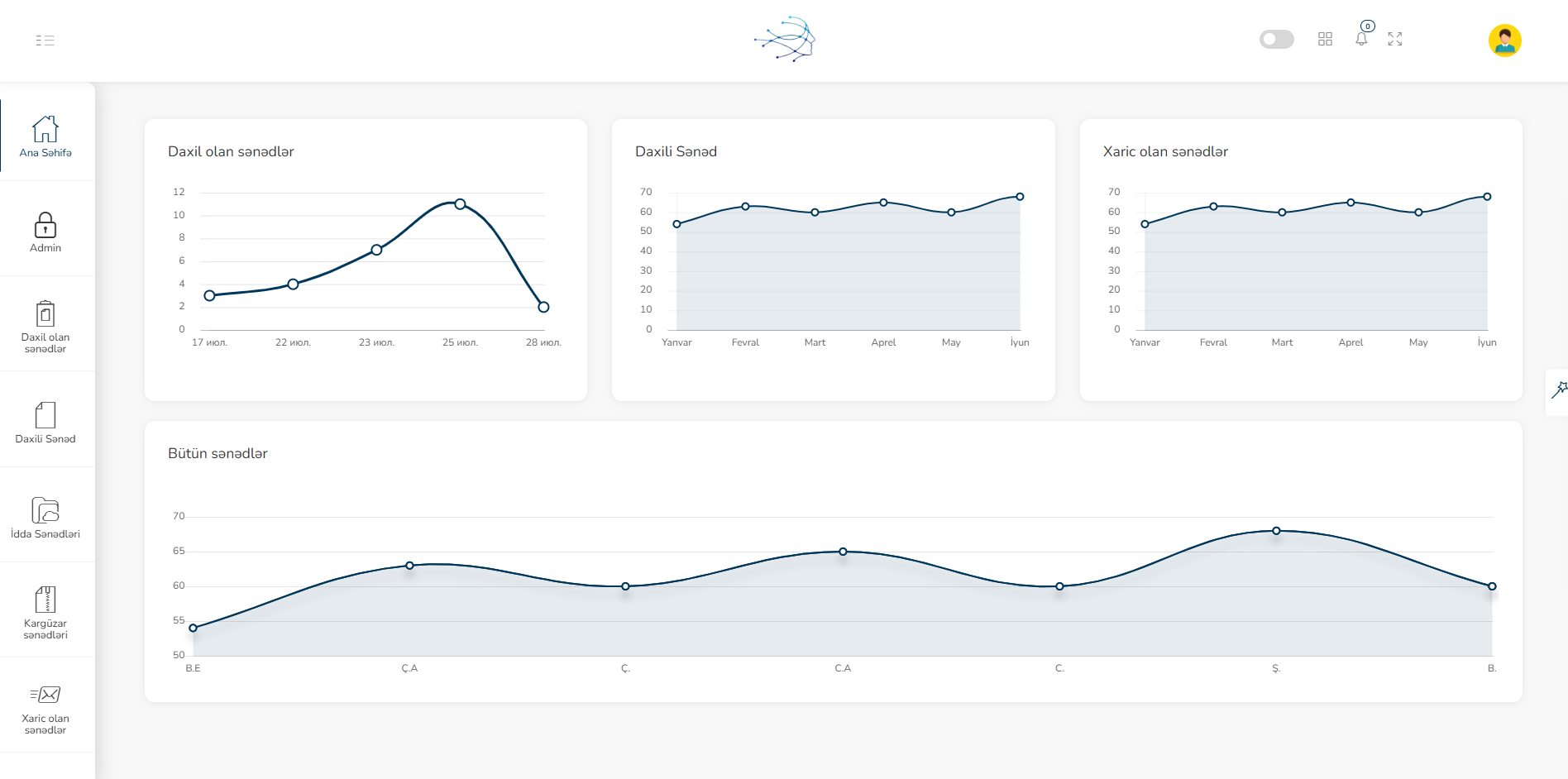Open Xaric olan sənədlər envelope icon
The image size is (1568, 779).
[x=45, y=695]
